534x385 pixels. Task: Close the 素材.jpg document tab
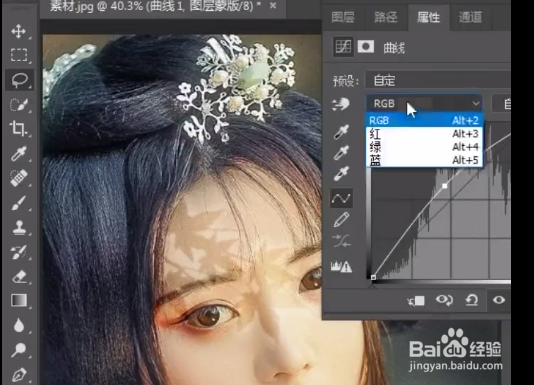click(x=273, y=5)
